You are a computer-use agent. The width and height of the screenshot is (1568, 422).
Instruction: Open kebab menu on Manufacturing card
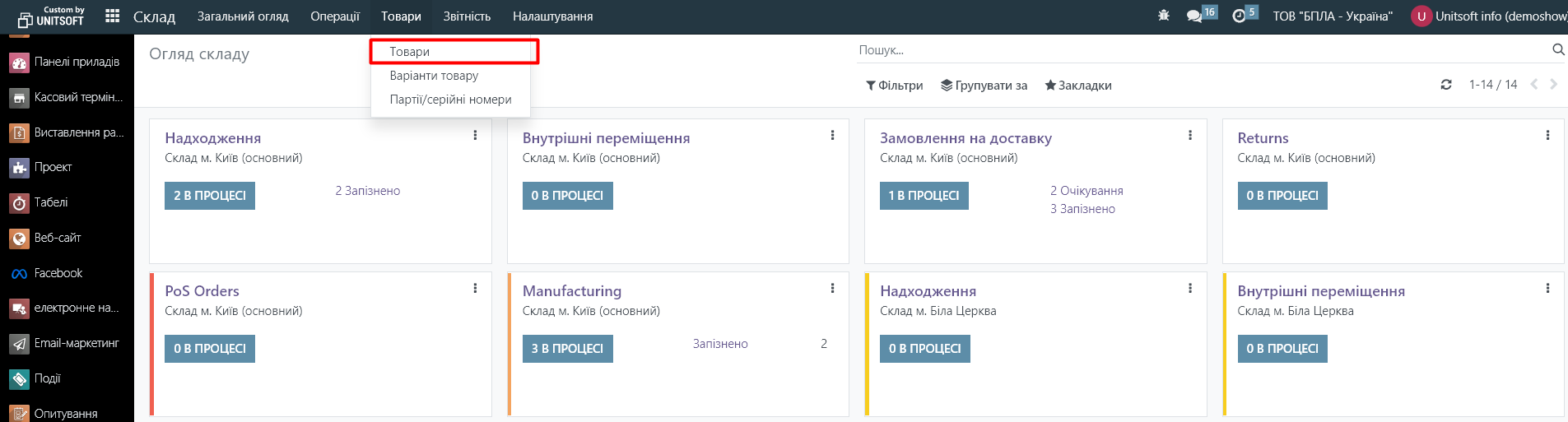click(832, 288)
